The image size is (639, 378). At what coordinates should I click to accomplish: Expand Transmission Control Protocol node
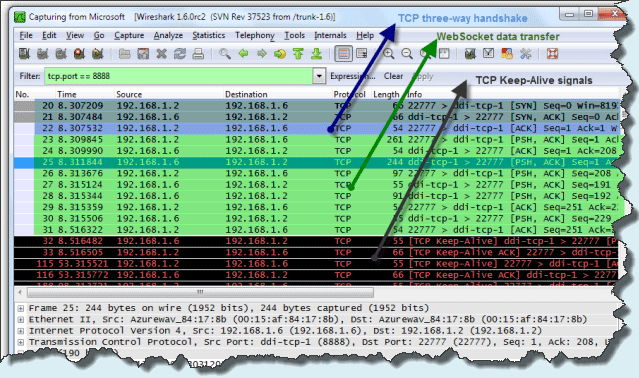pos(20,342)
